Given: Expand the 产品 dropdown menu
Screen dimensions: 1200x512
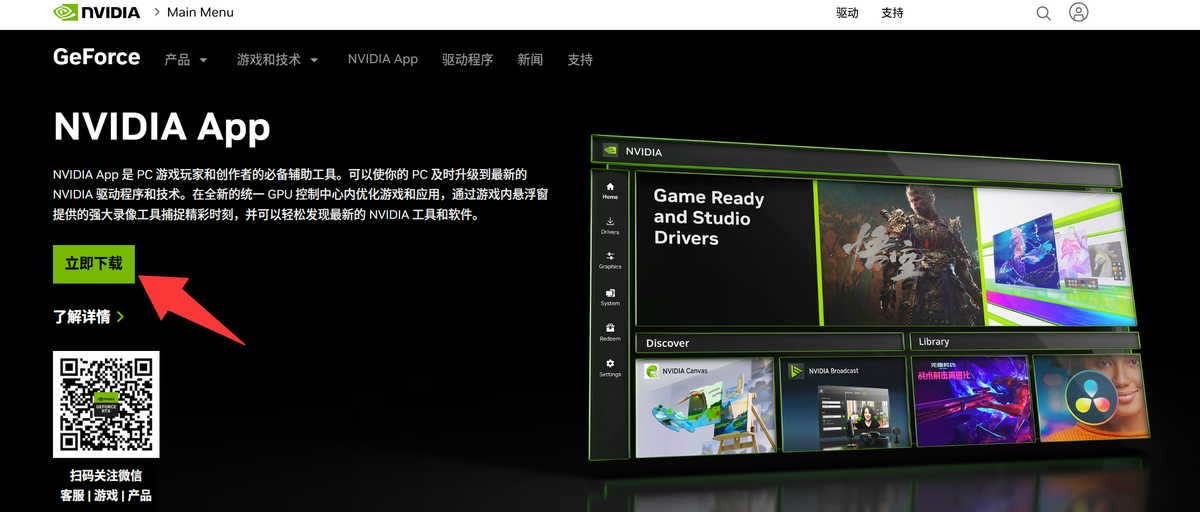Looking at the screenshot, I should tap(186, 60).
